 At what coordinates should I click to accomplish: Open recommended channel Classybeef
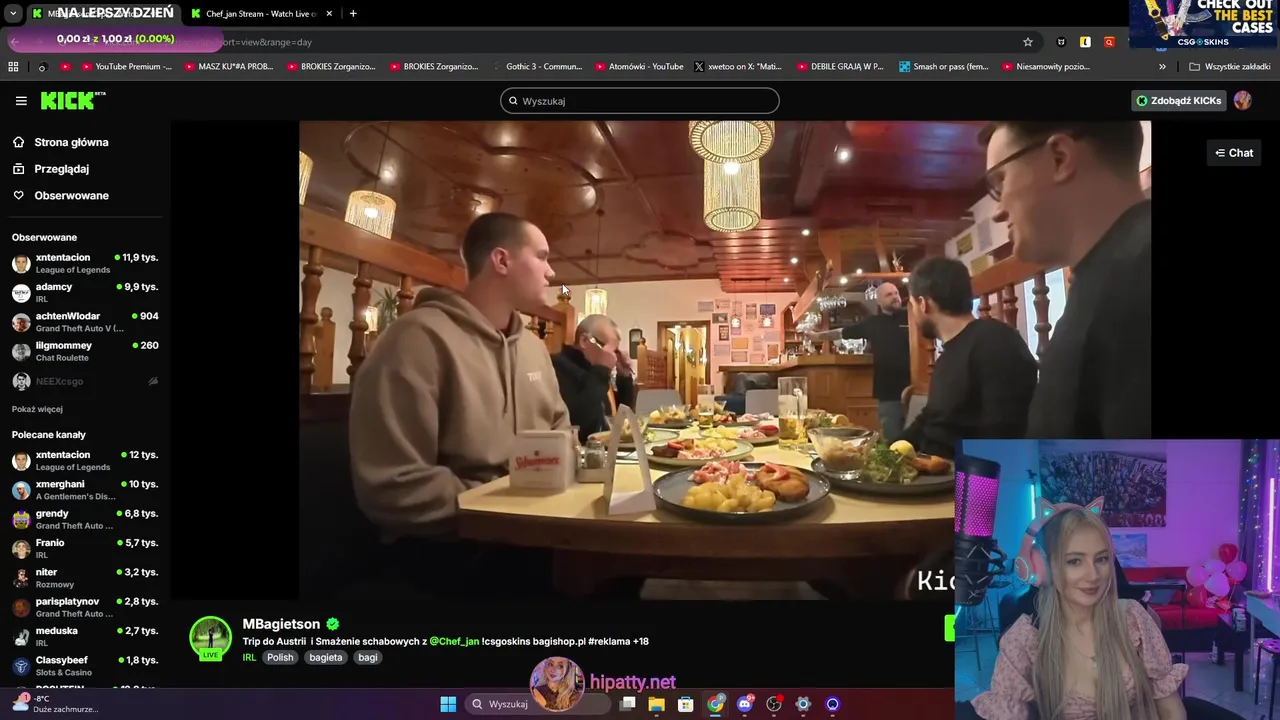tap(84, 666)
